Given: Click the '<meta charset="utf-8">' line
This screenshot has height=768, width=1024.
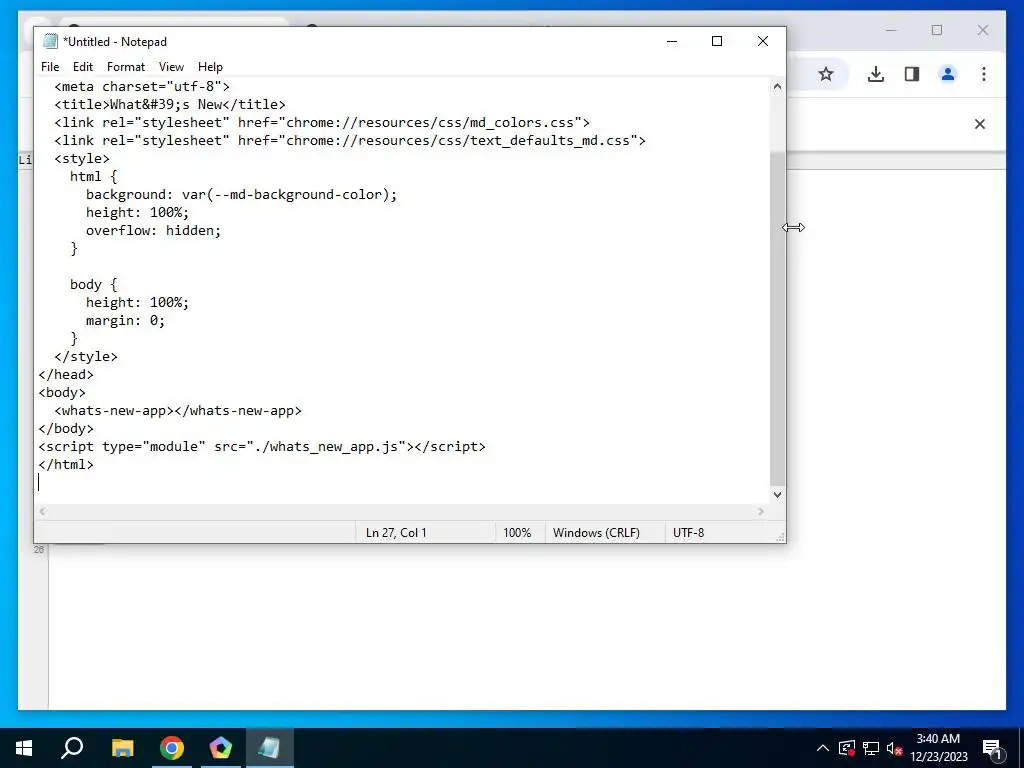Looking at the screenshot, I should pos(142,86).
